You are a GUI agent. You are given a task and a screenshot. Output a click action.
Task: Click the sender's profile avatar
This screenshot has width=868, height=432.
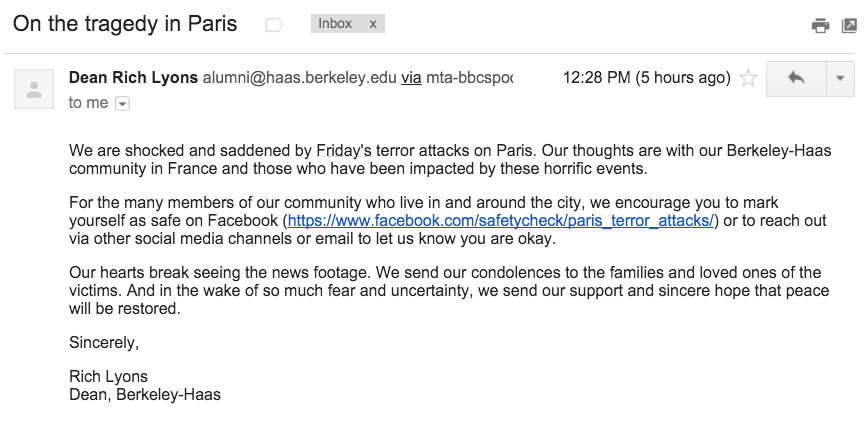(34, 90)
